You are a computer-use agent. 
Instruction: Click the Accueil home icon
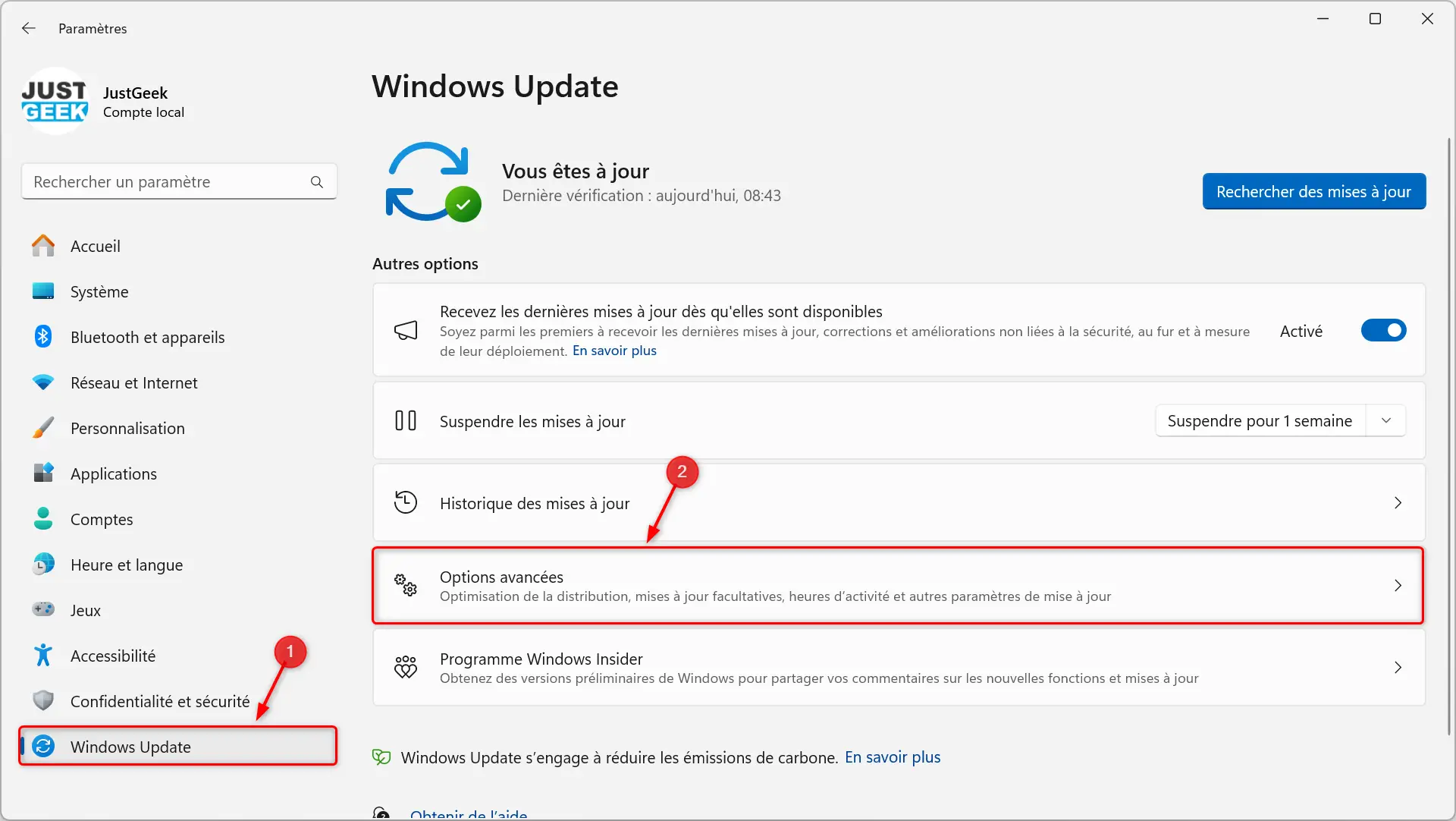[43, 246]
